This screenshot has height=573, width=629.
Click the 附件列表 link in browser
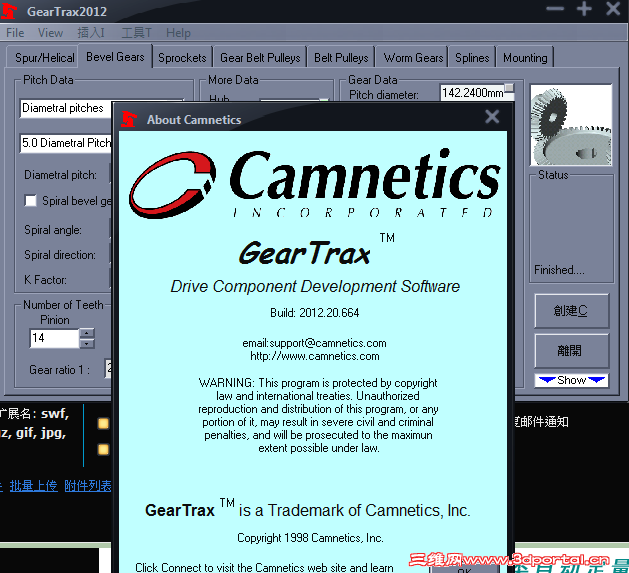87,486
